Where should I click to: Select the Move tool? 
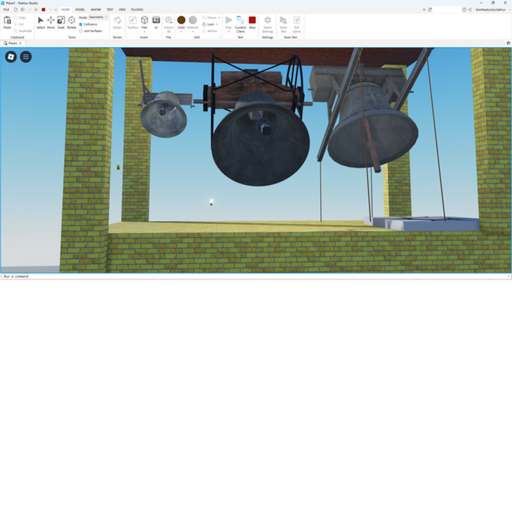51,22
